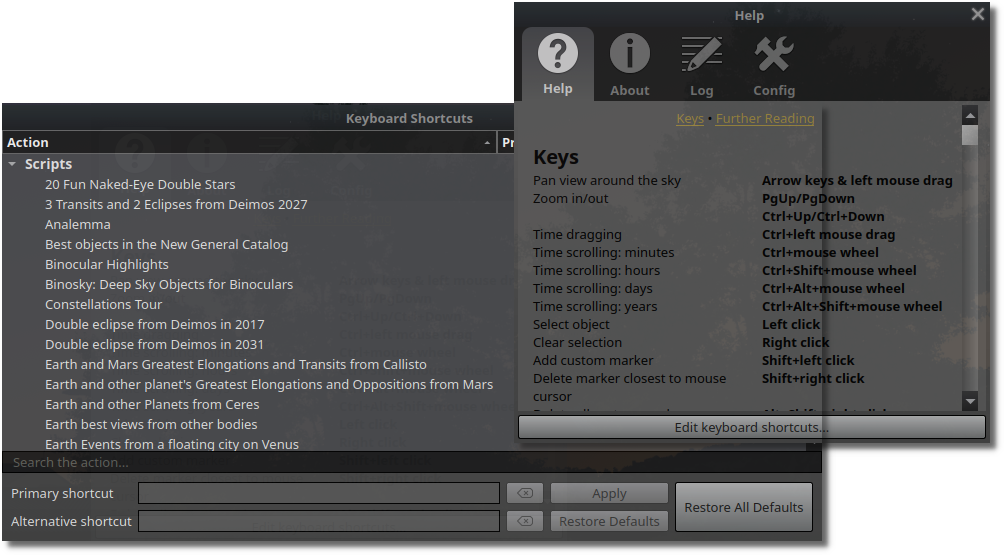Image resolution: width=1004 pixels, height=555 pixels.
Task: Focus the Alternative shortcut input field
Action: 319,521
